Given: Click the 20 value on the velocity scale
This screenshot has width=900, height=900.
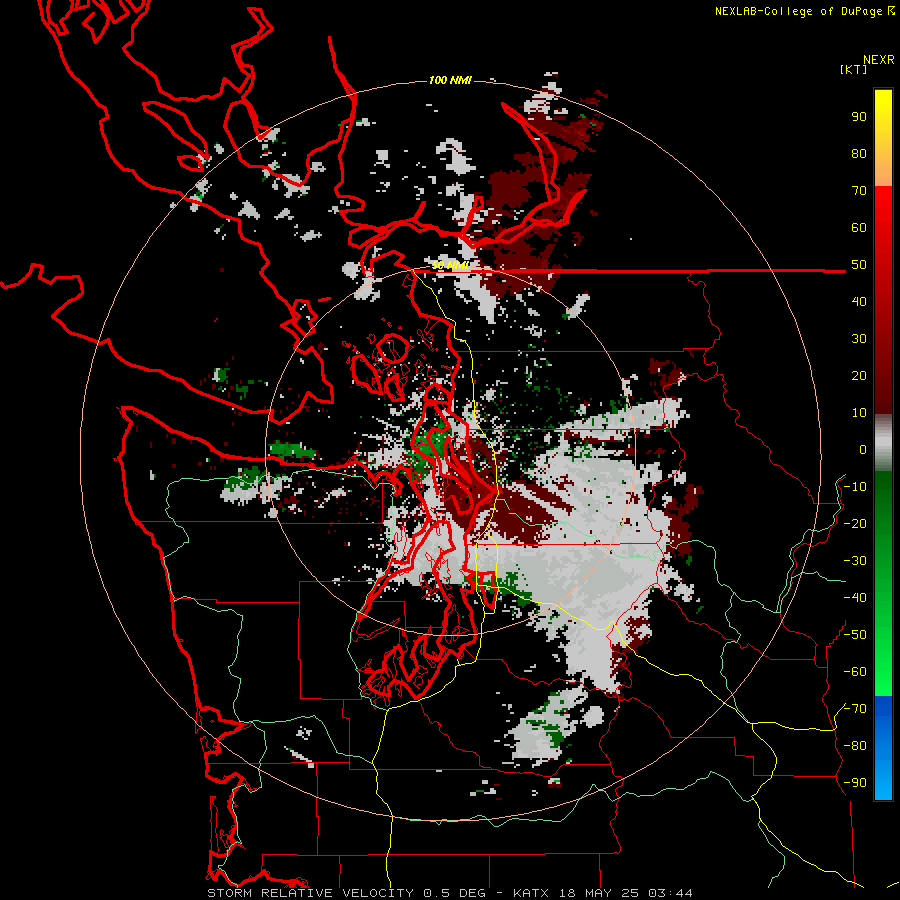Looking at the screenshot, I should coord(859,376).
